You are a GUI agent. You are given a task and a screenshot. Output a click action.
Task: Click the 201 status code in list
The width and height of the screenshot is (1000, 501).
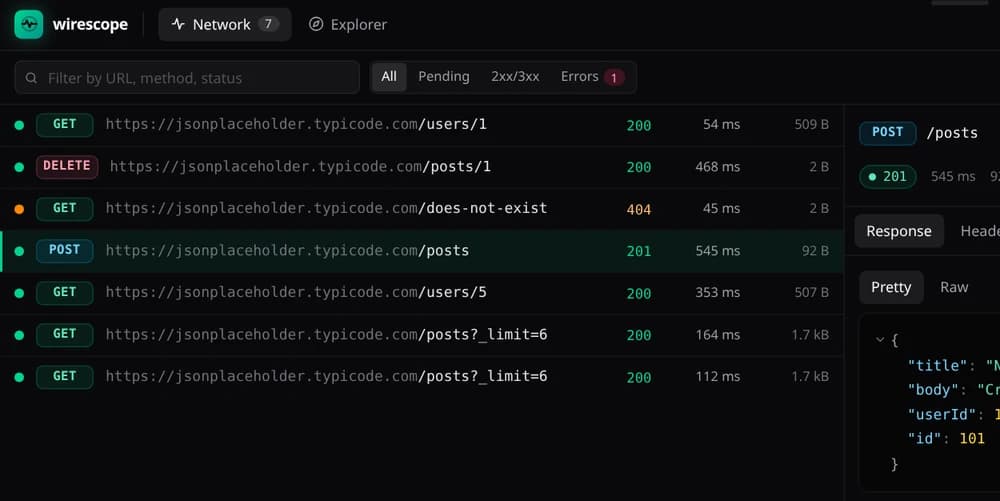coord(638,251)
